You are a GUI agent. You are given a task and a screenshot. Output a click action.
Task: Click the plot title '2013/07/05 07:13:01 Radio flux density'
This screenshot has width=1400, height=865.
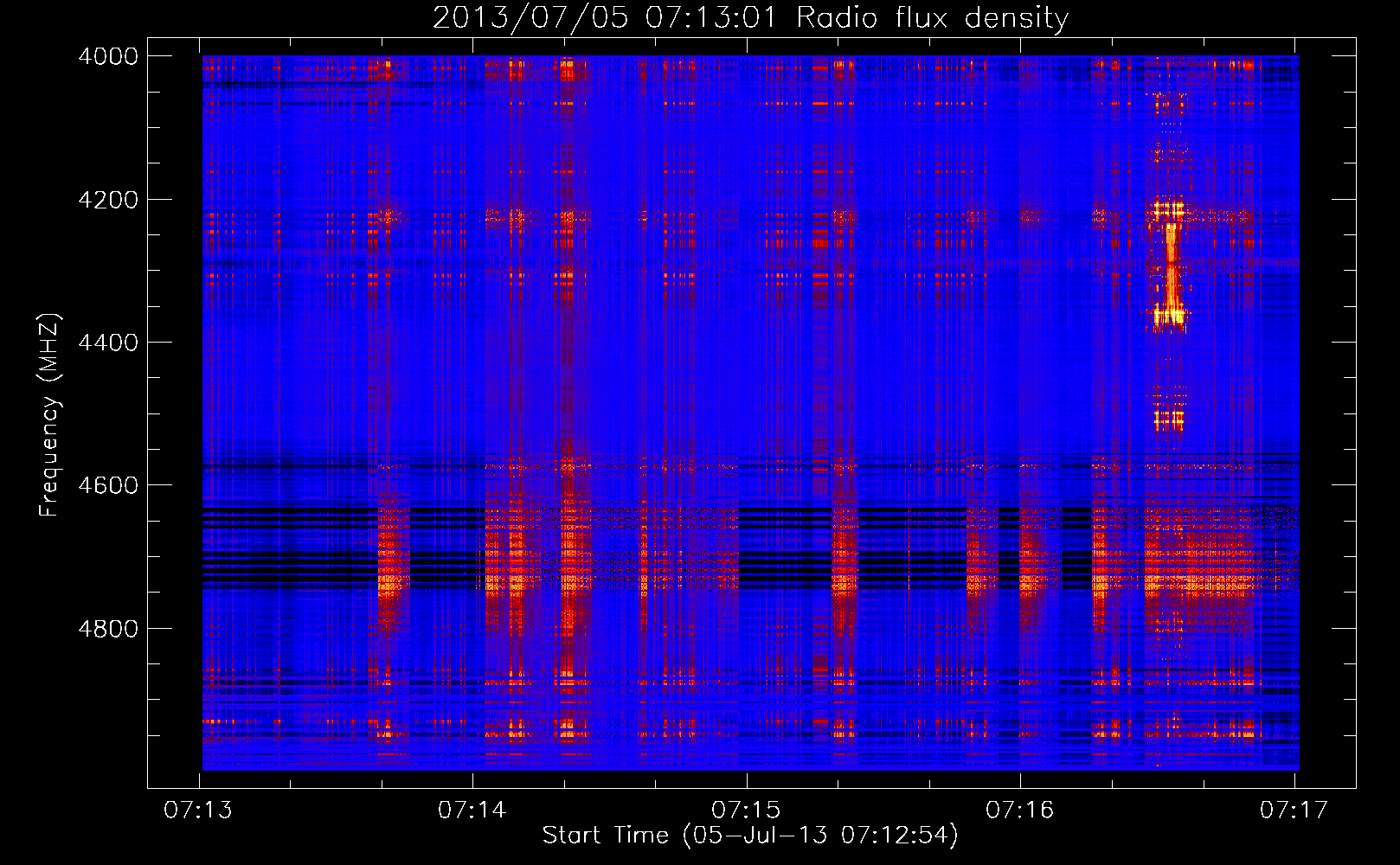[x=750, y=17]
